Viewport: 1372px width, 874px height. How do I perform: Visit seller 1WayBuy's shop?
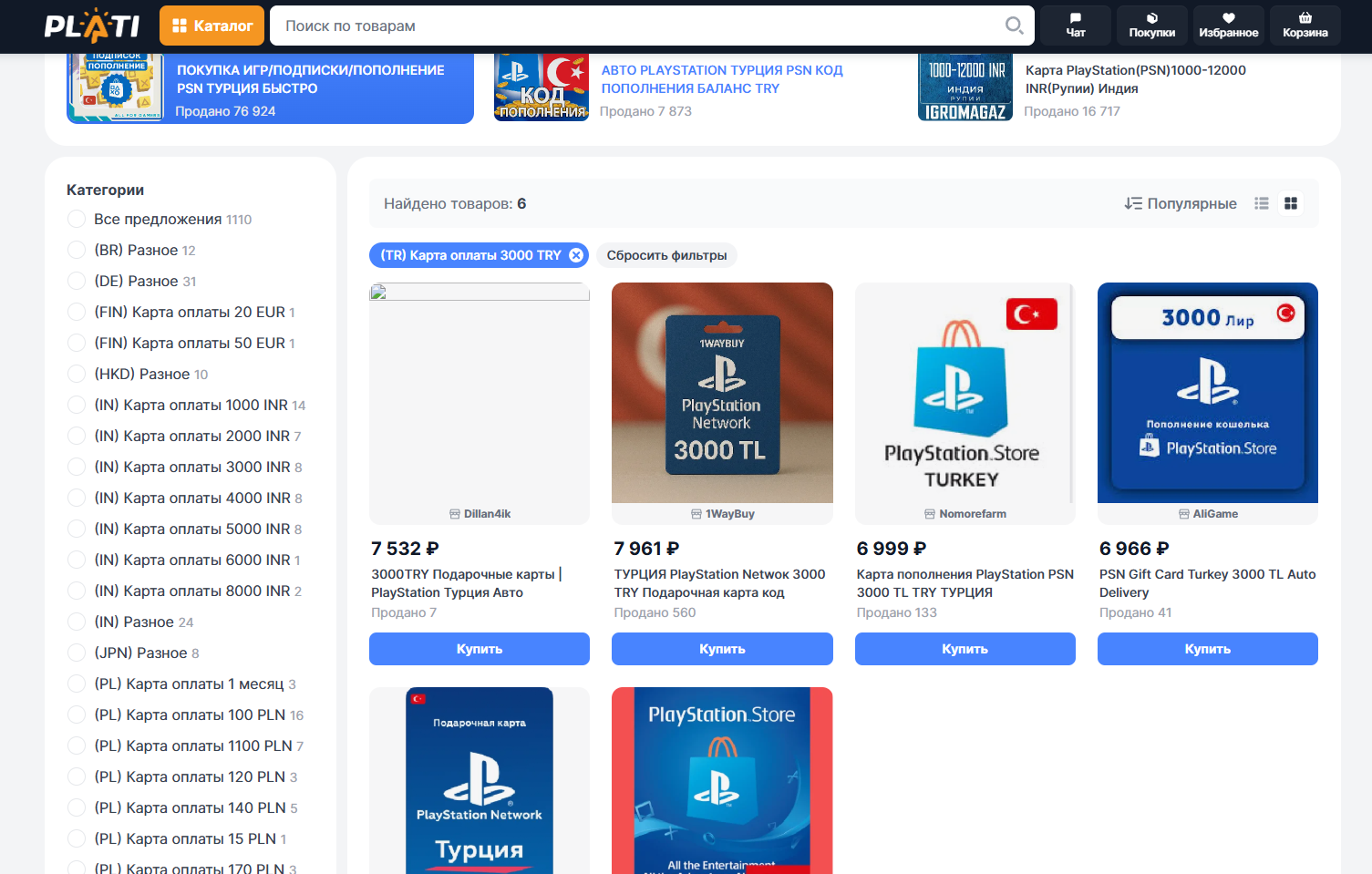[722, 514]
